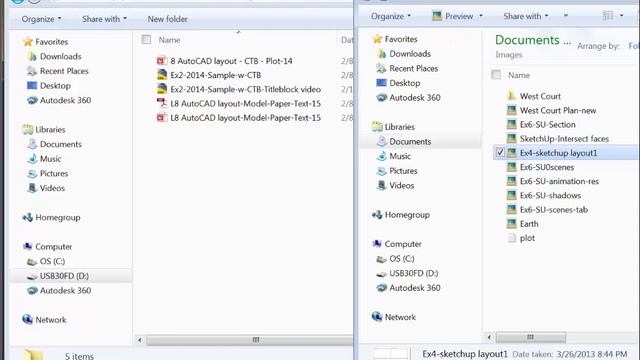The image size is (640, 360).
Task: Click the Favorites star icon in the left window
Action: (28, 42)
